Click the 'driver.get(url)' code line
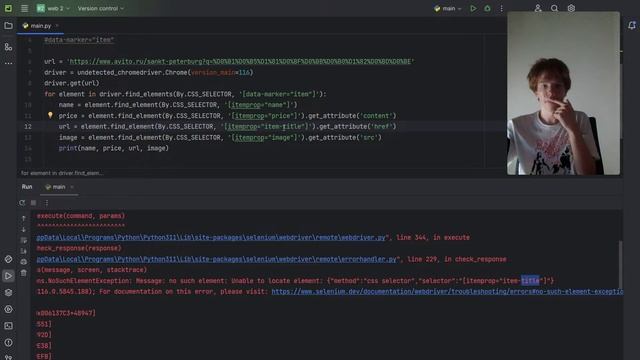 (x=72, y=83)
